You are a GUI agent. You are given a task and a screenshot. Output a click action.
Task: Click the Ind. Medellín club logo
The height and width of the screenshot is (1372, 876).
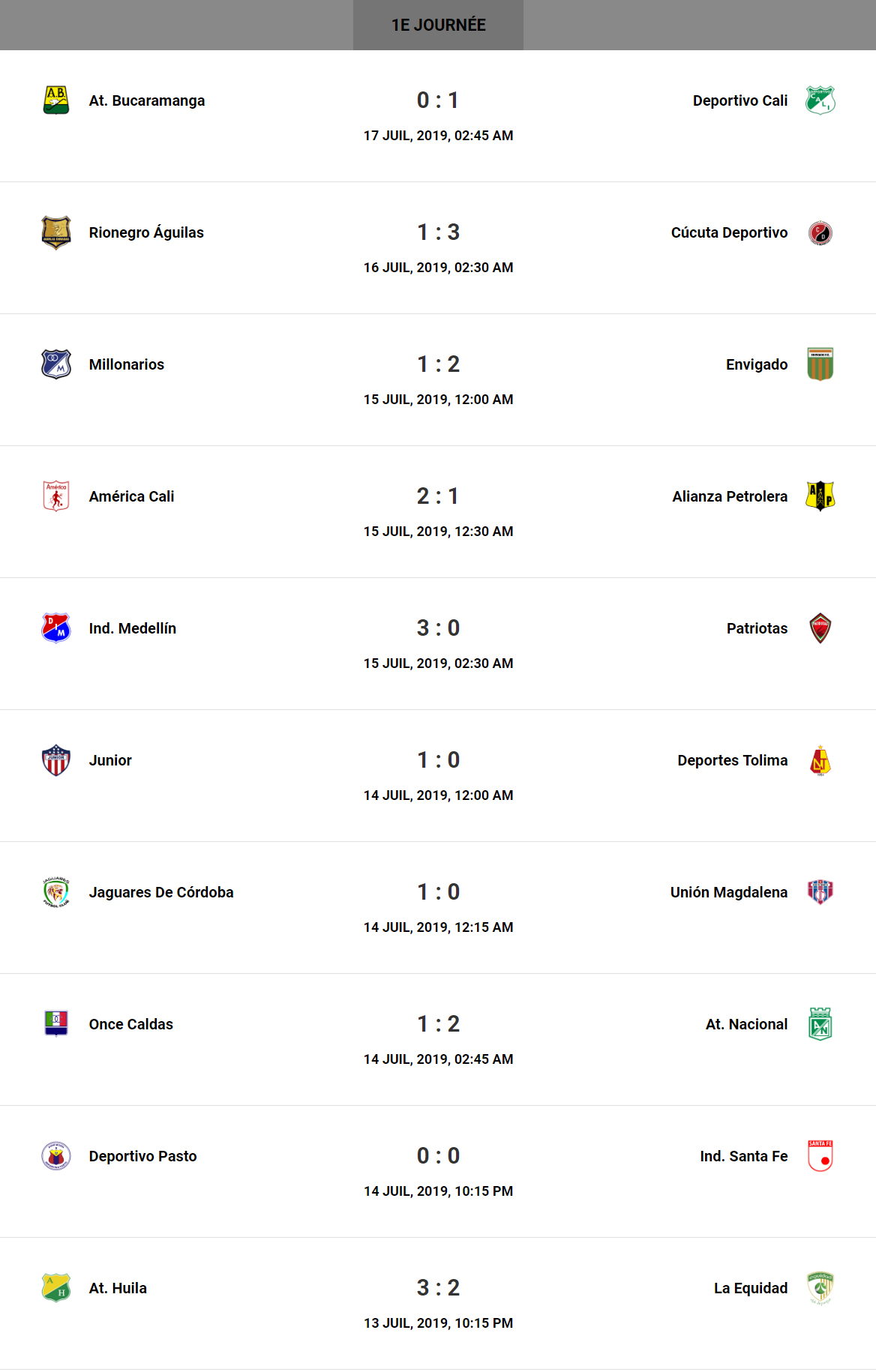tap(56, 628)
